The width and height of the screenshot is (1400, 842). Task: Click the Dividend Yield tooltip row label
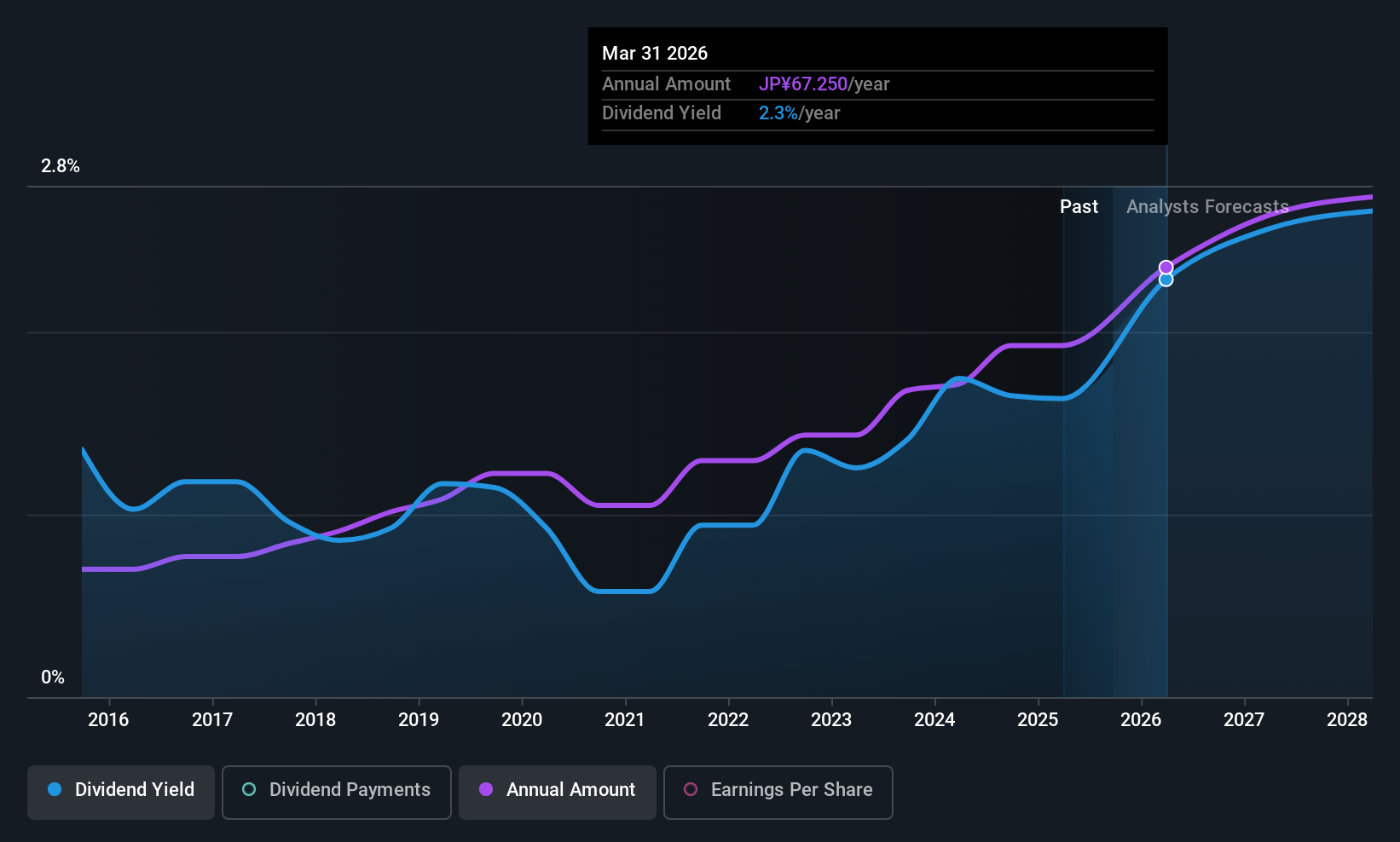pyautogui.click(x=661, y=113)
